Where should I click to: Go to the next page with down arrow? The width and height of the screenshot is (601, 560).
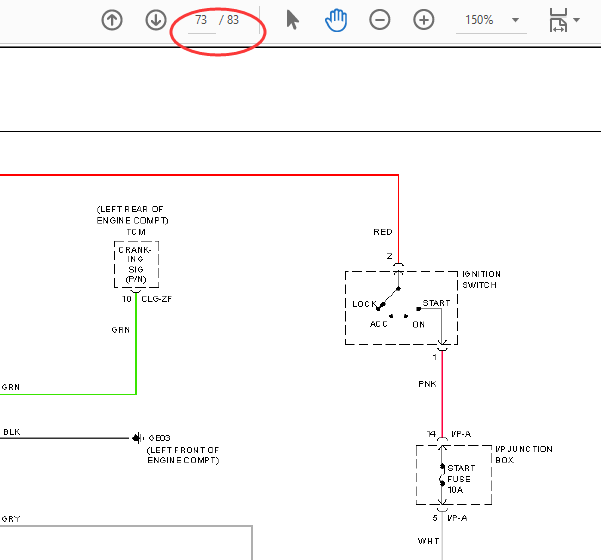pyautogui.click(x=156, y=20)
